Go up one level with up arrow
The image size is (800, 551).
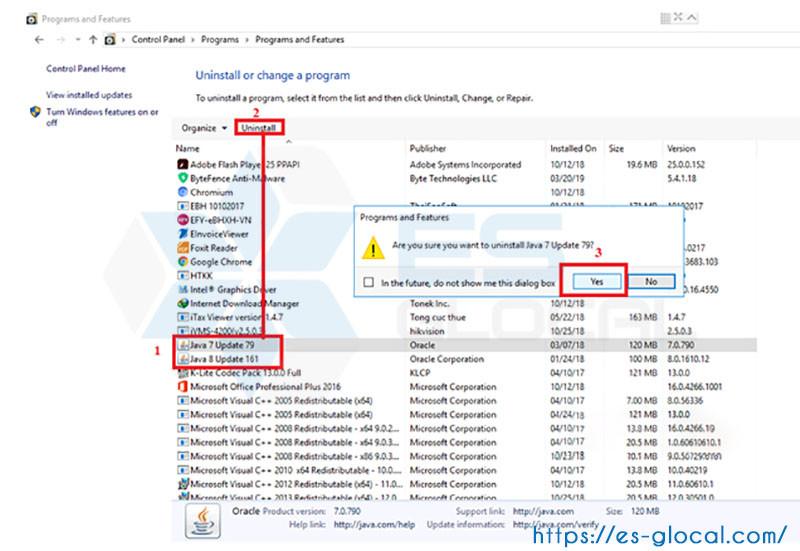(x=93, y=39)
